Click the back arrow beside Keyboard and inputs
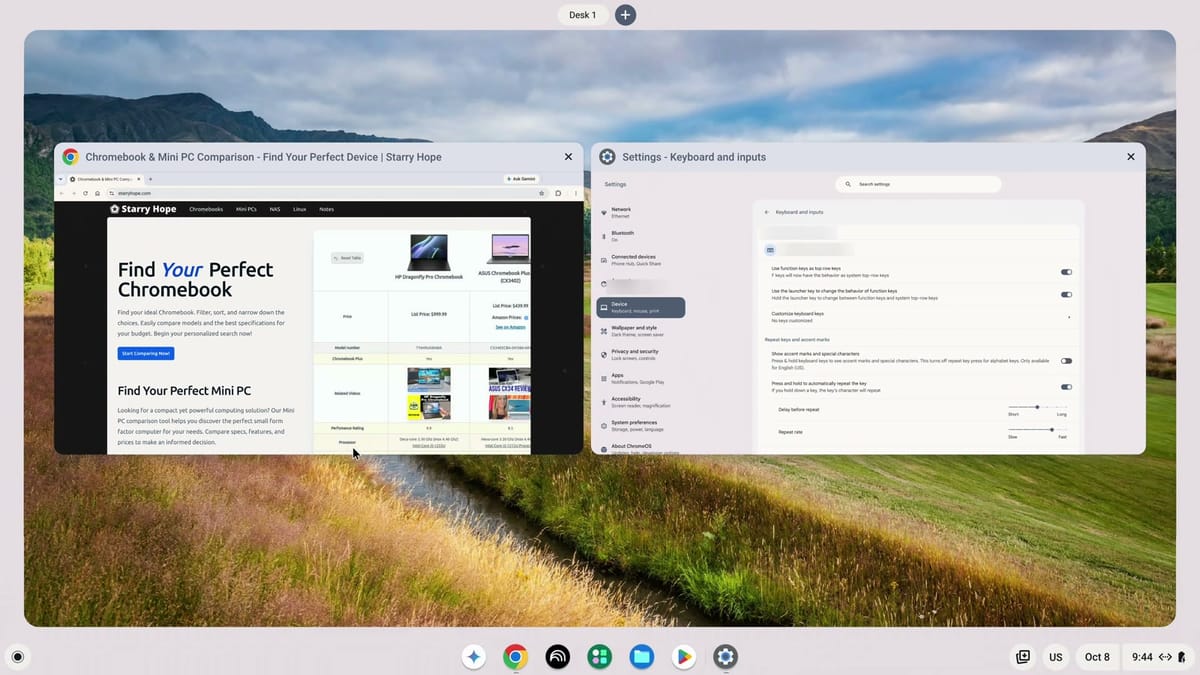The width and height of the screenshot is (1200, 675). pos(767,212)
